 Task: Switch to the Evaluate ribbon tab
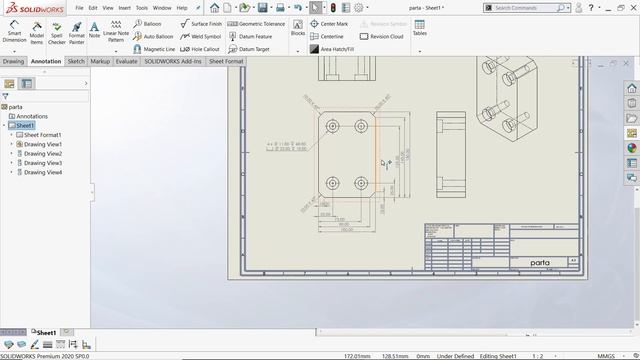[x=127, y=61]
